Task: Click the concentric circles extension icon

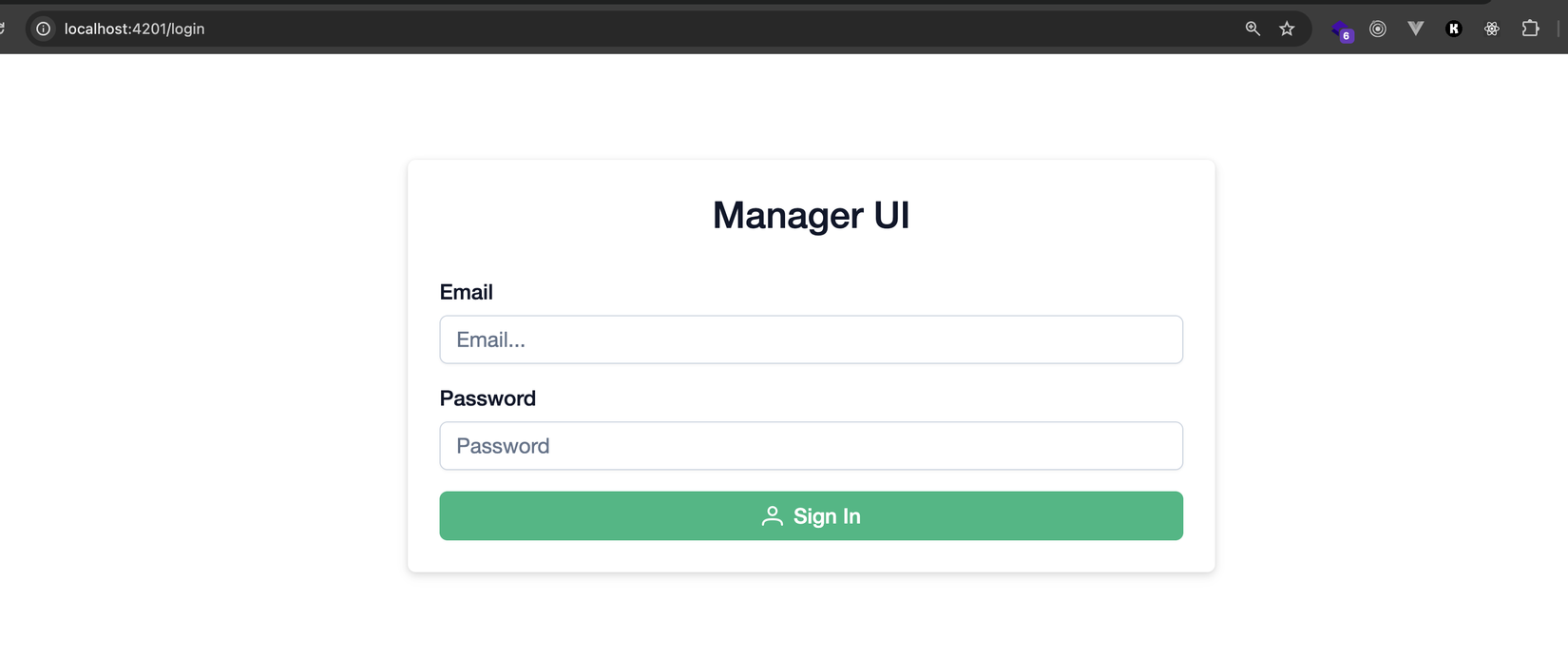Action: coord(1377,29)
